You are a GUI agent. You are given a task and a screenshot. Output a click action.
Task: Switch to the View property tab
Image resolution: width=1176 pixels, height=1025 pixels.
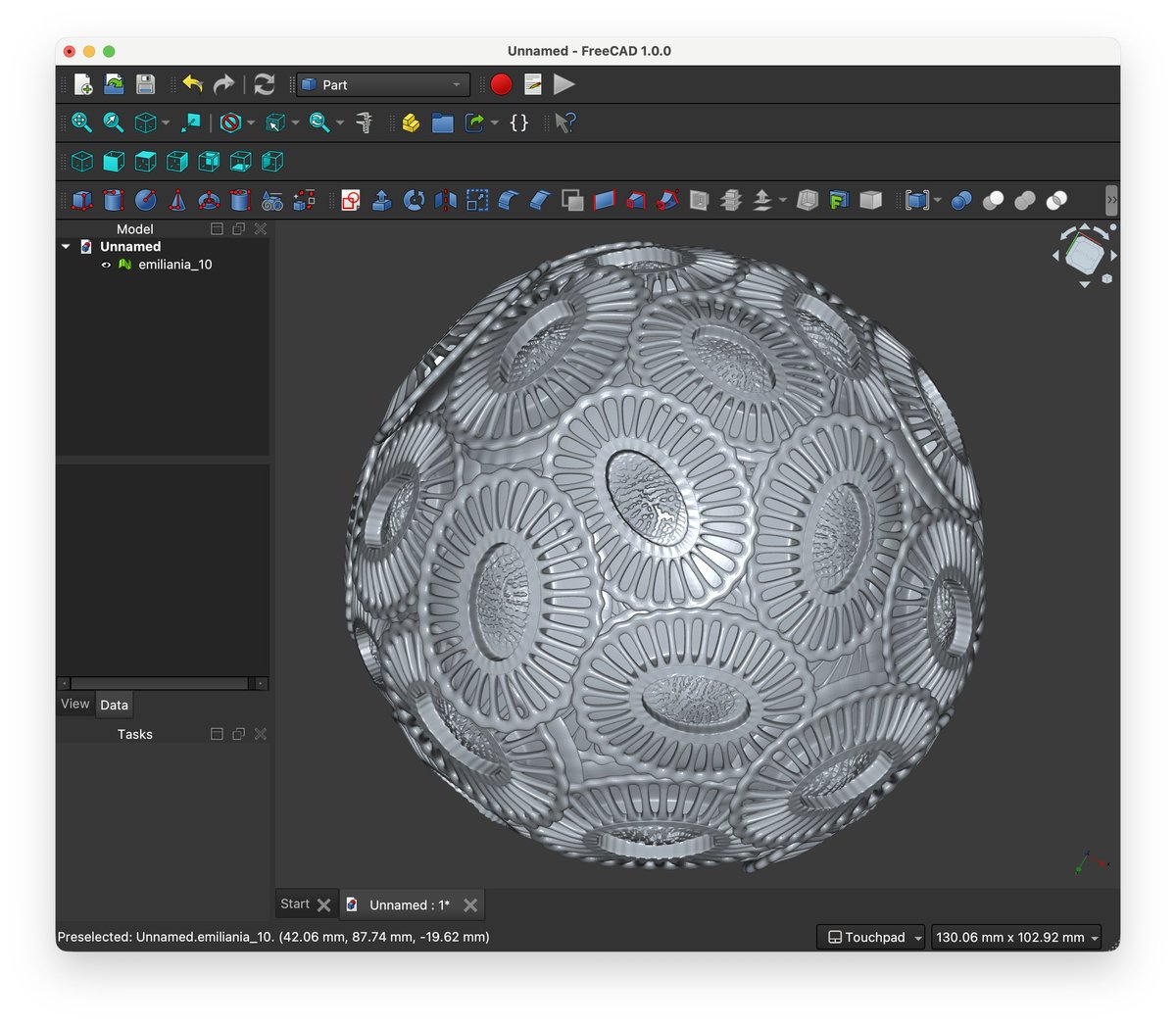pyautogui.click(x=75, y=705)
